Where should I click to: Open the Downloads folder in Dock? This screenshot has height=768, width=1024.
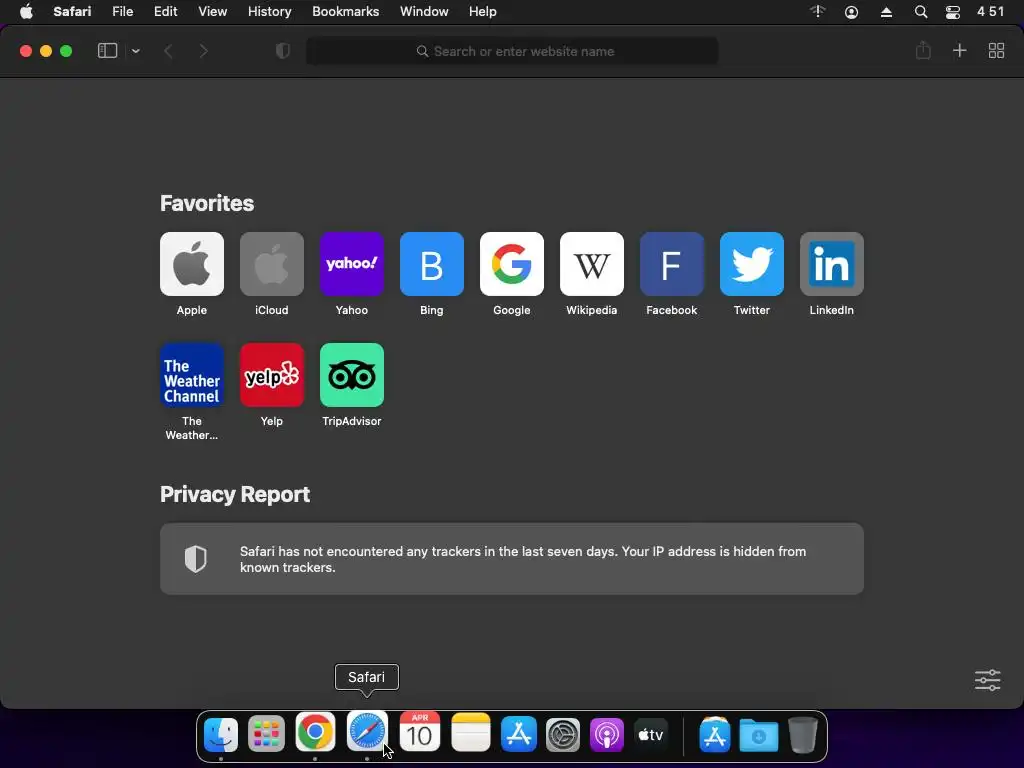coord(758,735)
